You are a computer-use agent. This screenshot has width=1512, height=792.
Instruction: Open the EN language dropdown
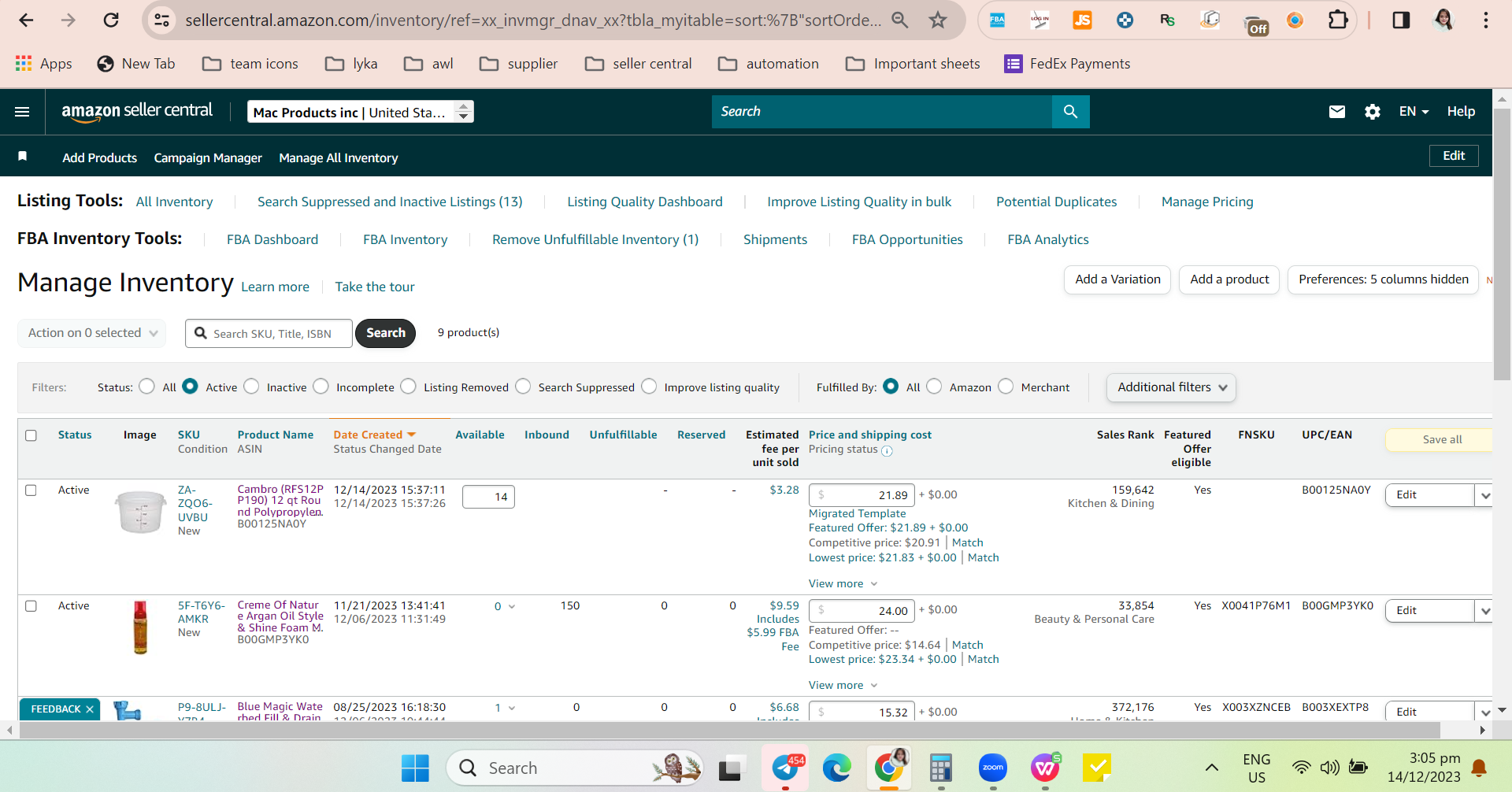[1414, 112]
